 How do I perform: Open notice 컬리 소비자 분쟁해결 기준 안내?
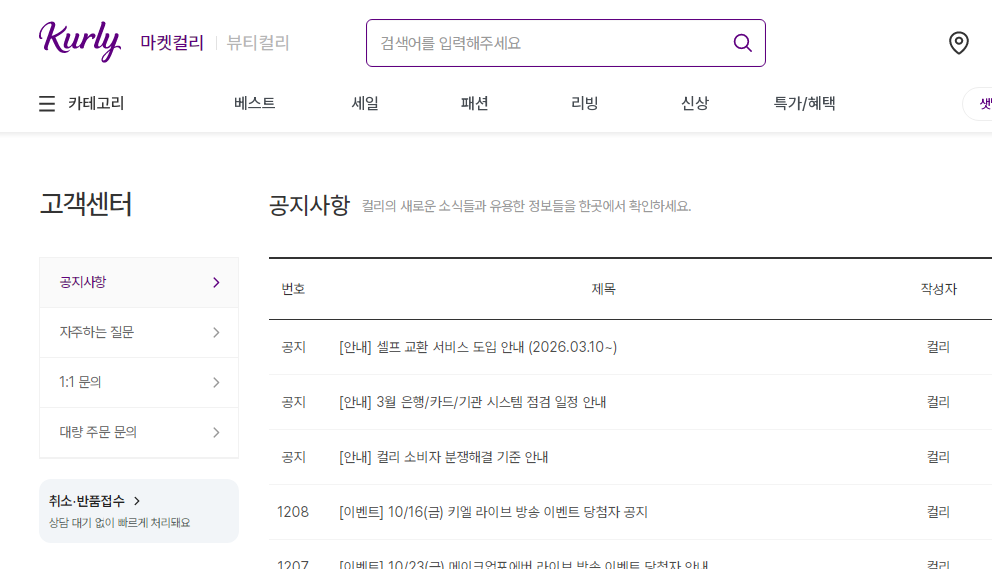point(443,457)
